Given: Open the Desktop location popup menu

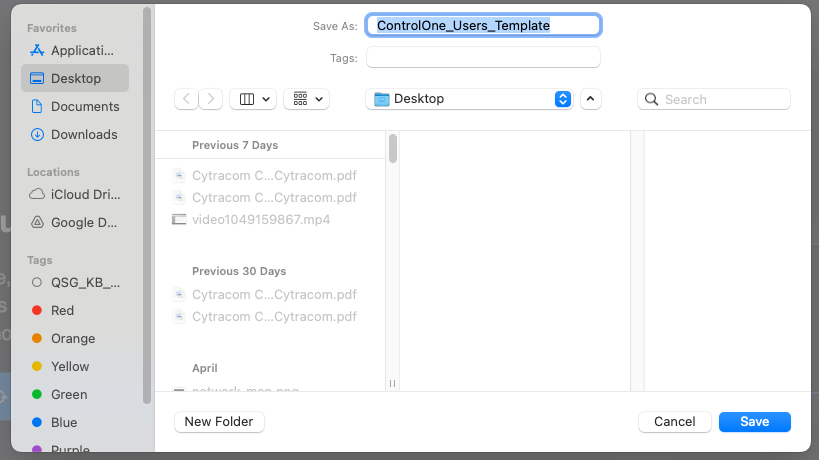Looking at the screenshot, I should [x=468, y=99].
